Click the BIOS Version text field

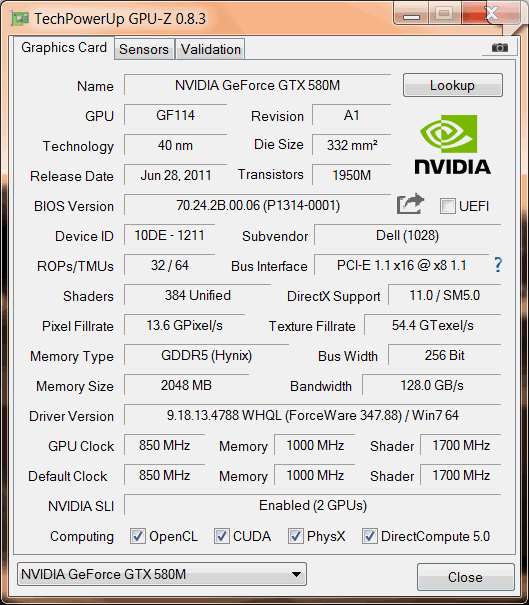257,205
